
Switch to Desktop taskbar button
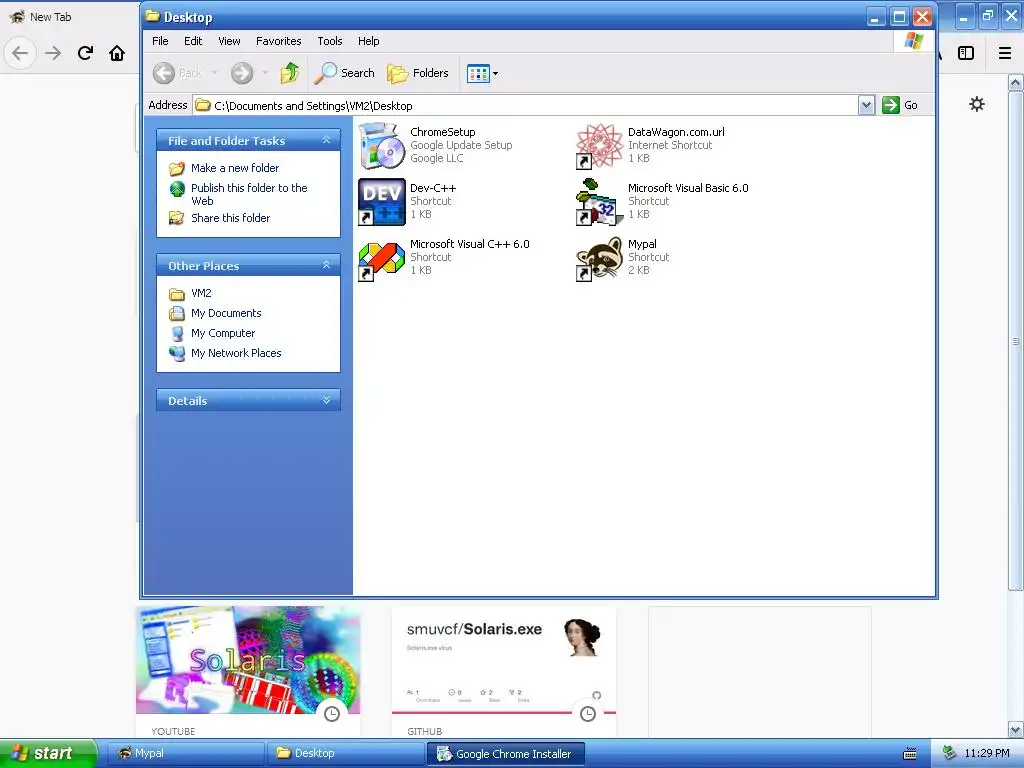coord(345,753)
